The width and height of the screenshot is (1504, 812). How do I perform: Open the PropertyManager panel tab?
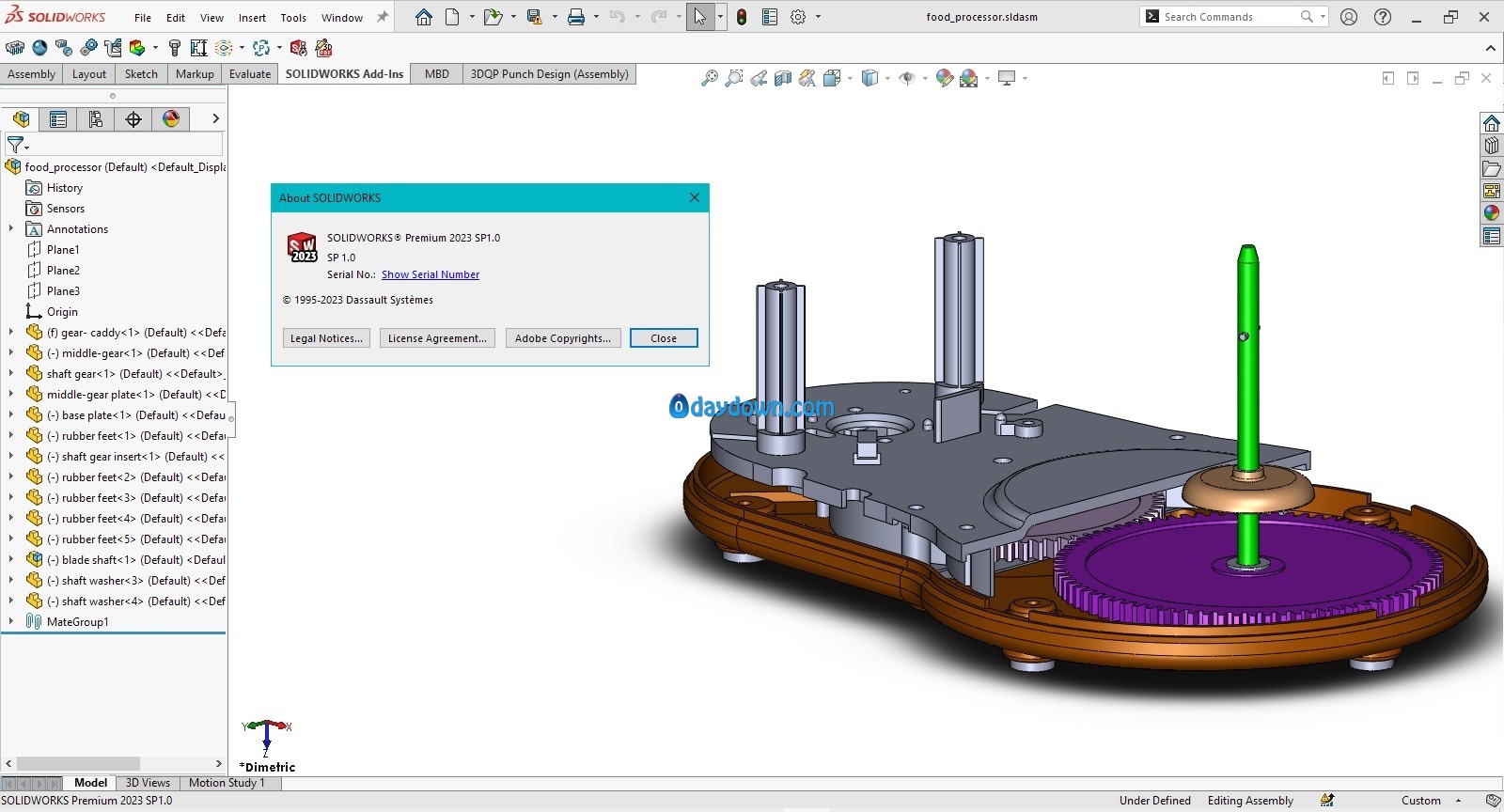pyautogui.click(x=58, y=119)
